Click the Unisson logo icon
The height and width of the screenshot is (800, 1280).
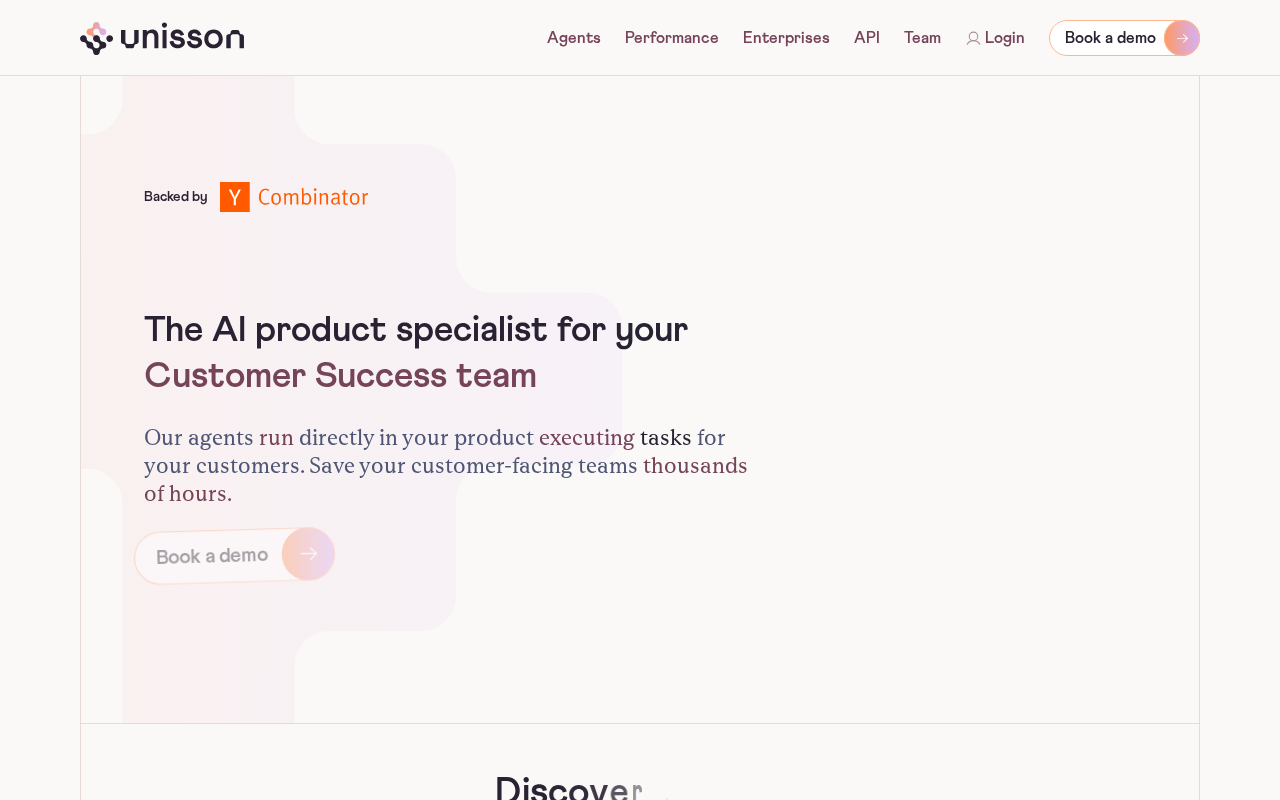[x=94, y=38]
